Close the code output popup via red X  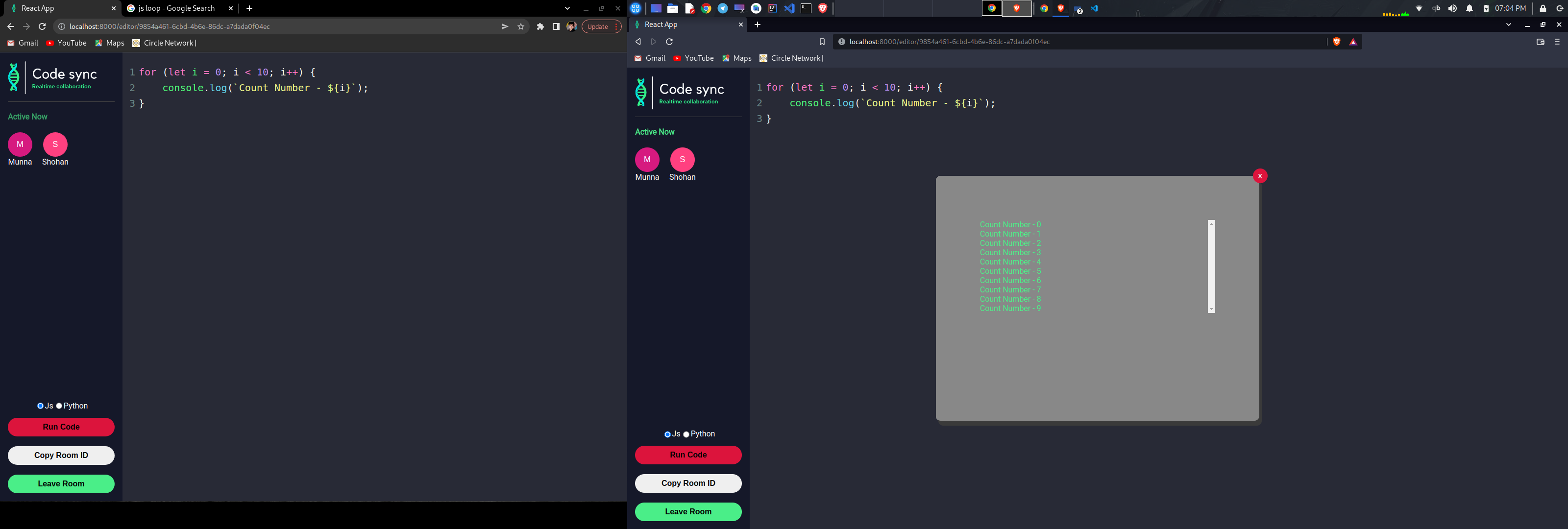1260,176
